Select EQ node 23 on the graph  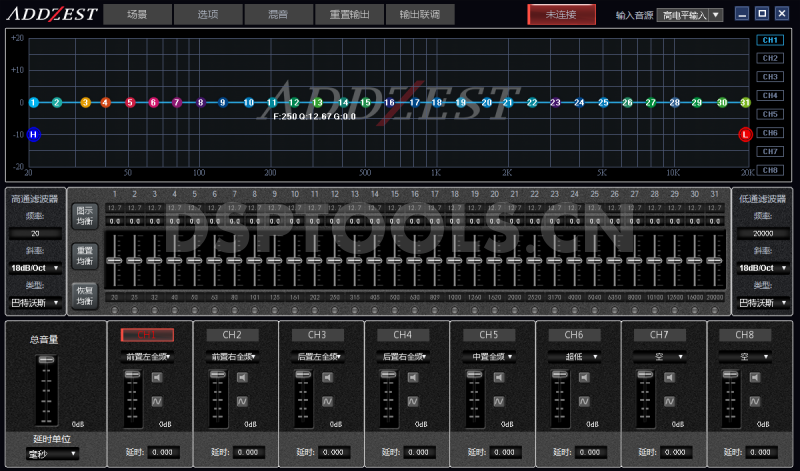pos(556,102)
